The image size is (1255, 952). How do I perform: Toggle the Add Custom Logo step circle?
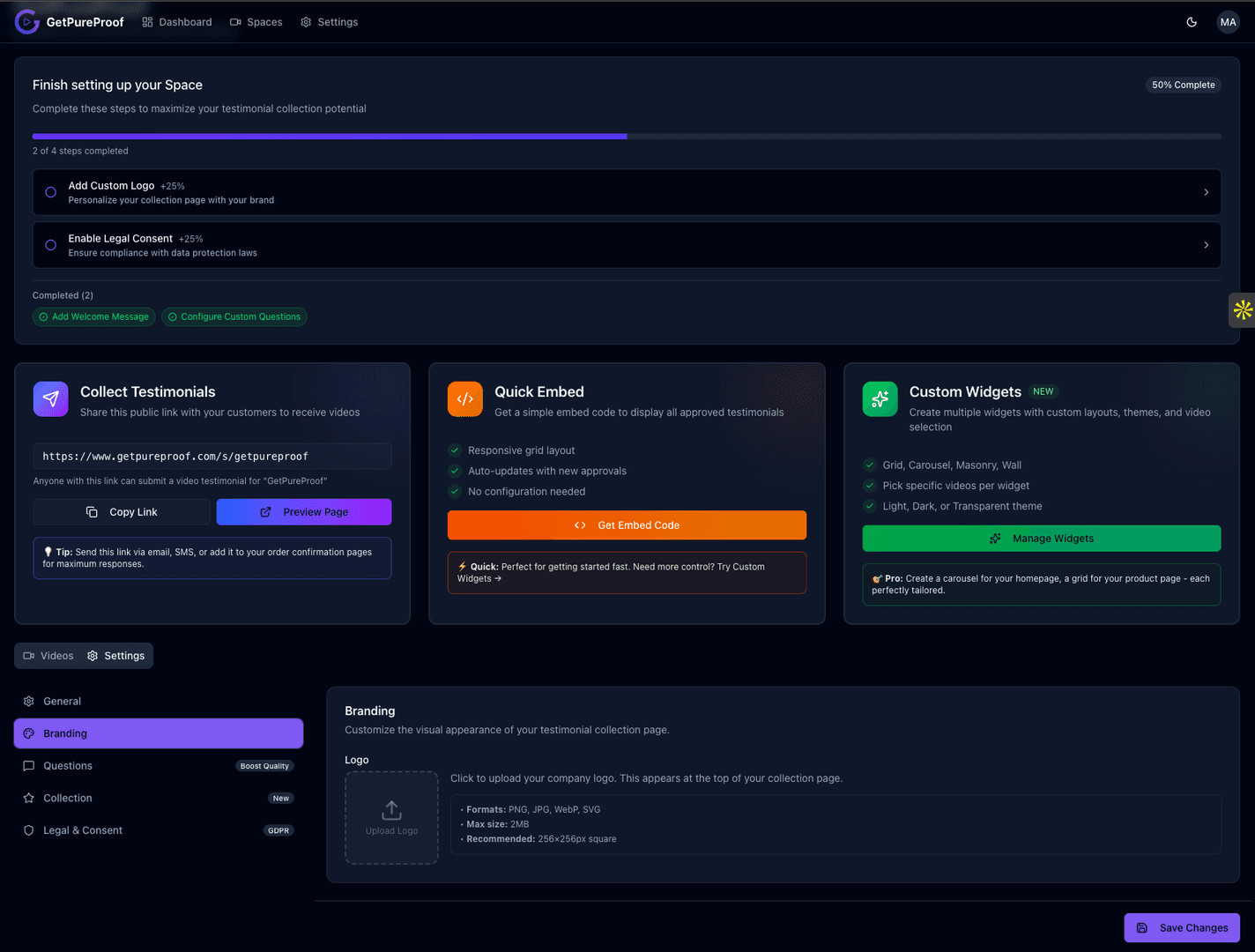(50, 192)
